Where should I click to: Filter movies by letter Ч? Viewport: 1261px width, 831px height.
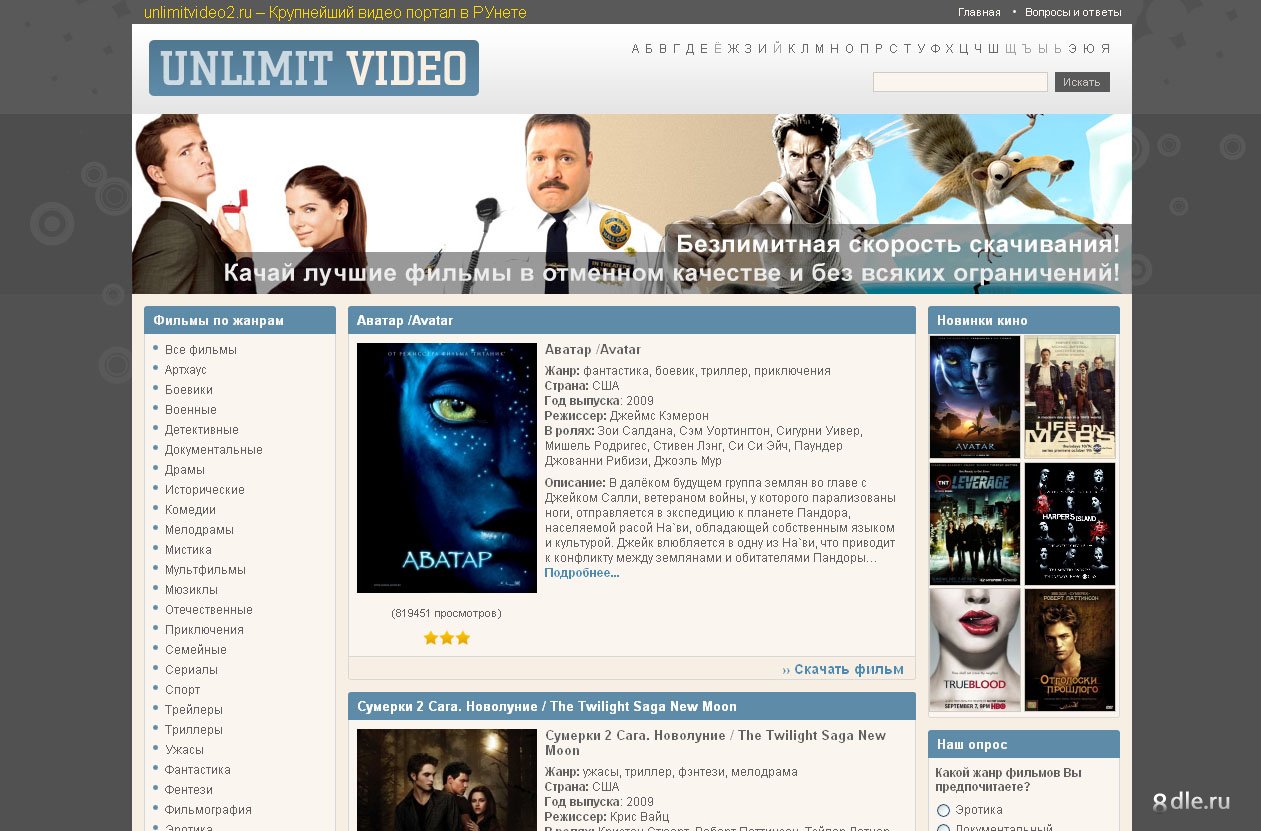978,49
